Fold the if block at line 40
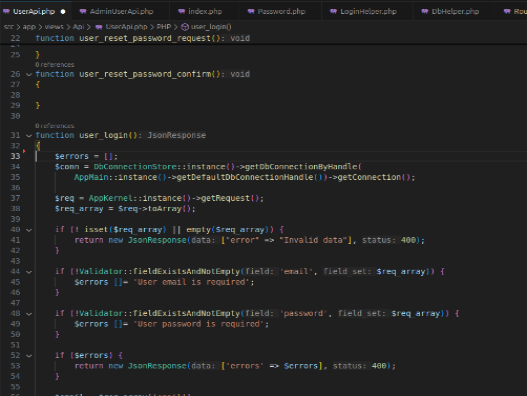The width and height of the screenshot is (527, 396). click(x=29, y=230)
